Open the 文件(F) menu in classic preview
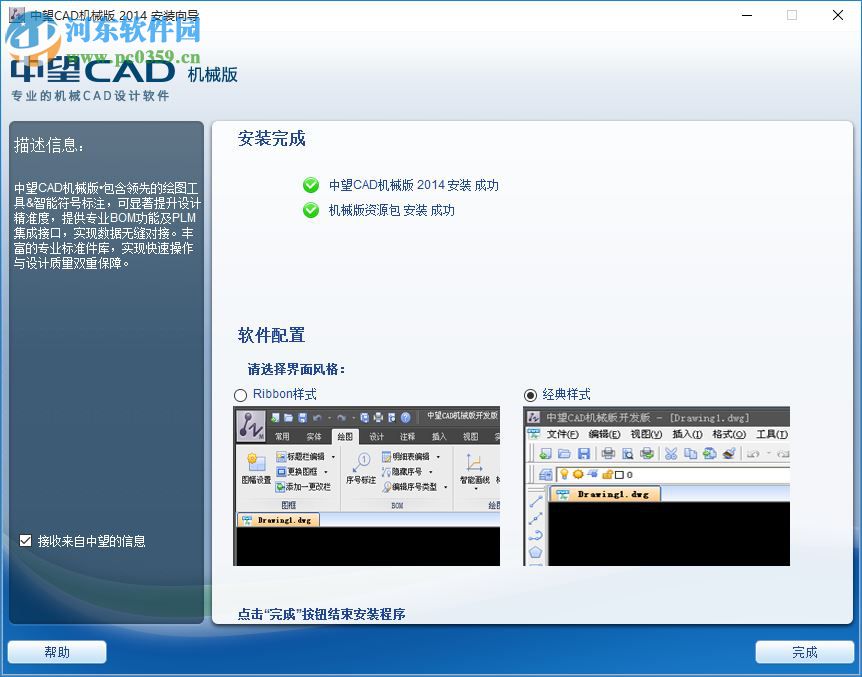 560,432
